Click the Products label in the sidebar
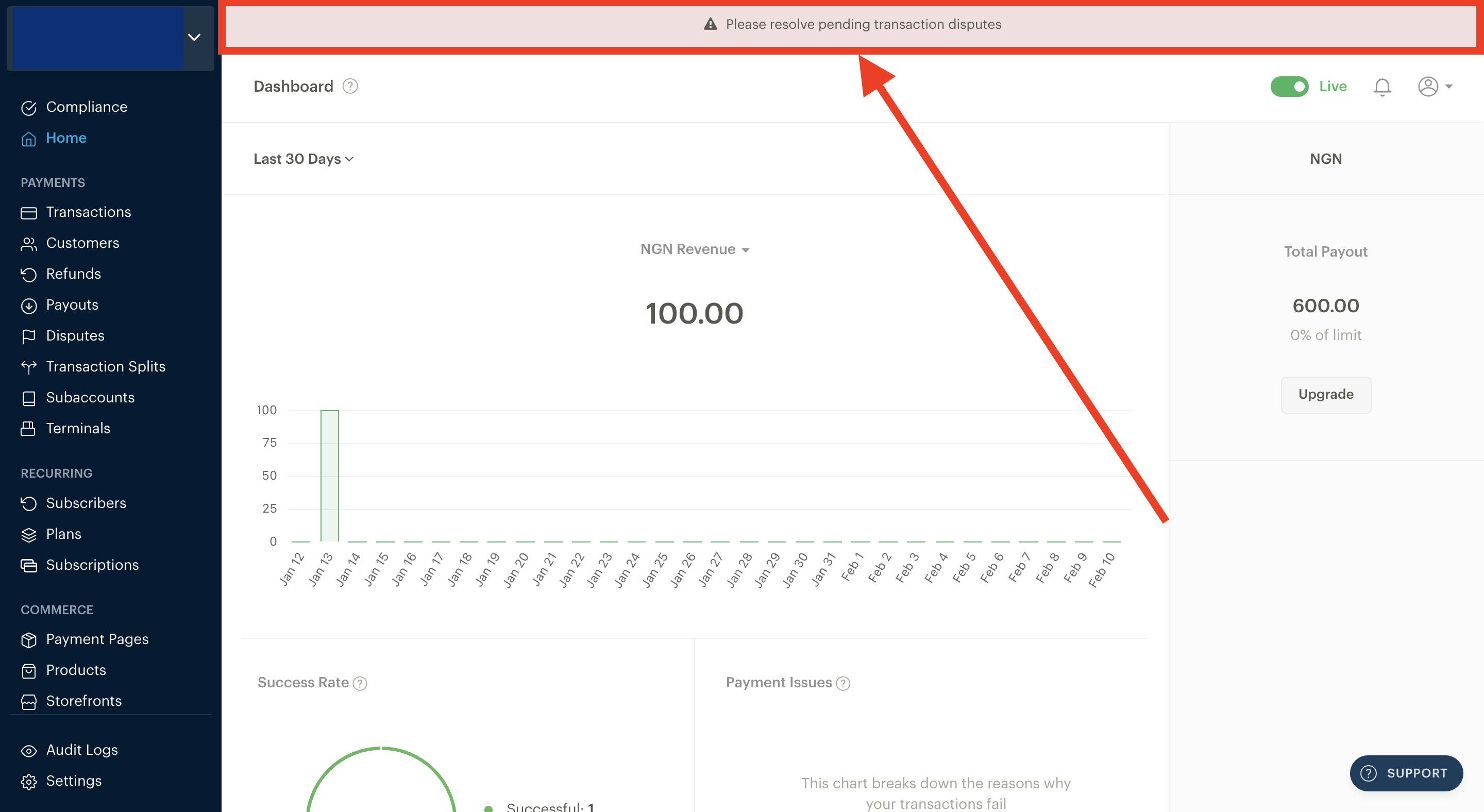This screenshot has height=812, width=1484. pos(76,670)
